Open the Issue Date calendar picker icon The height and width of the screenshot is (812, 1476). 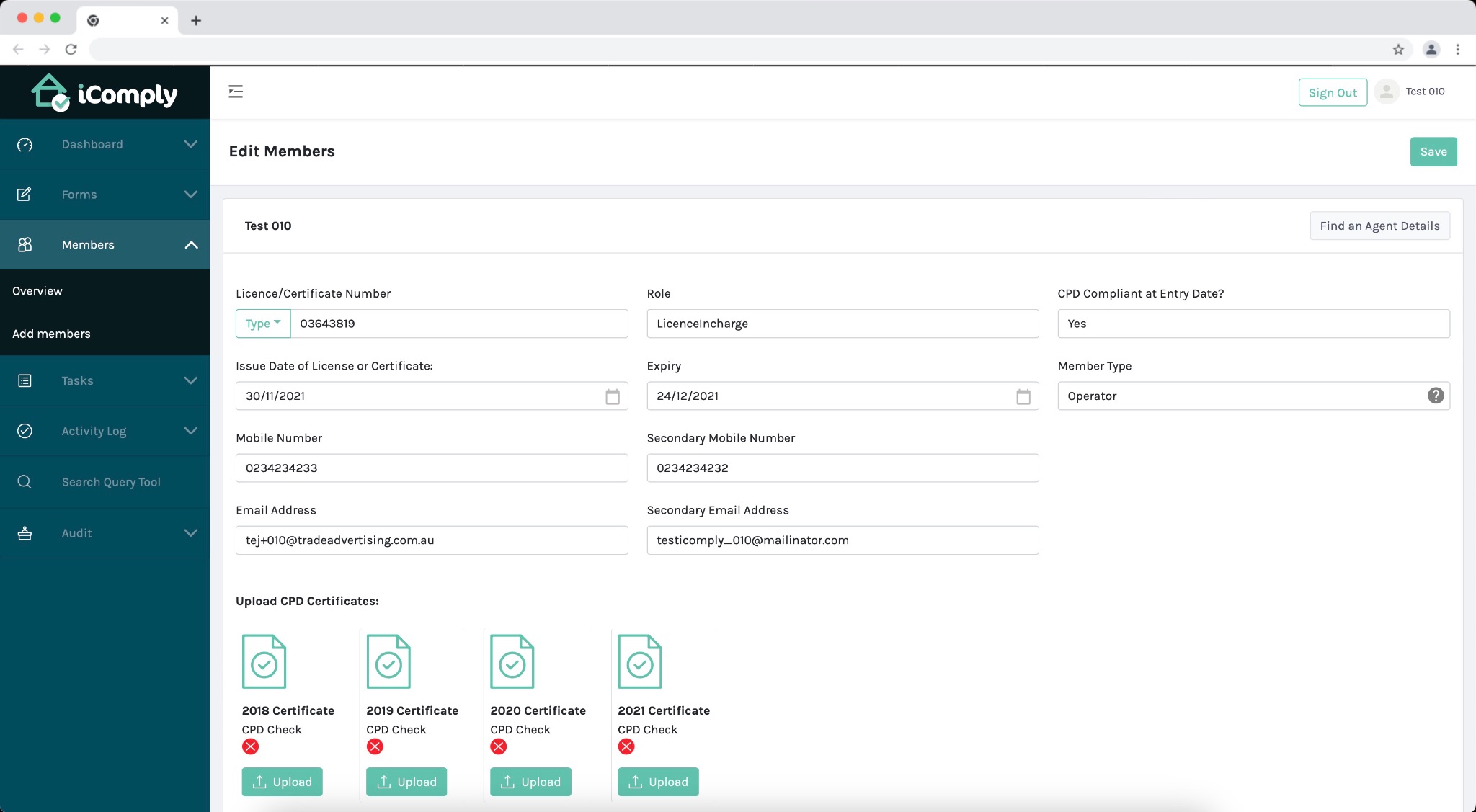[x=613, y=396]
